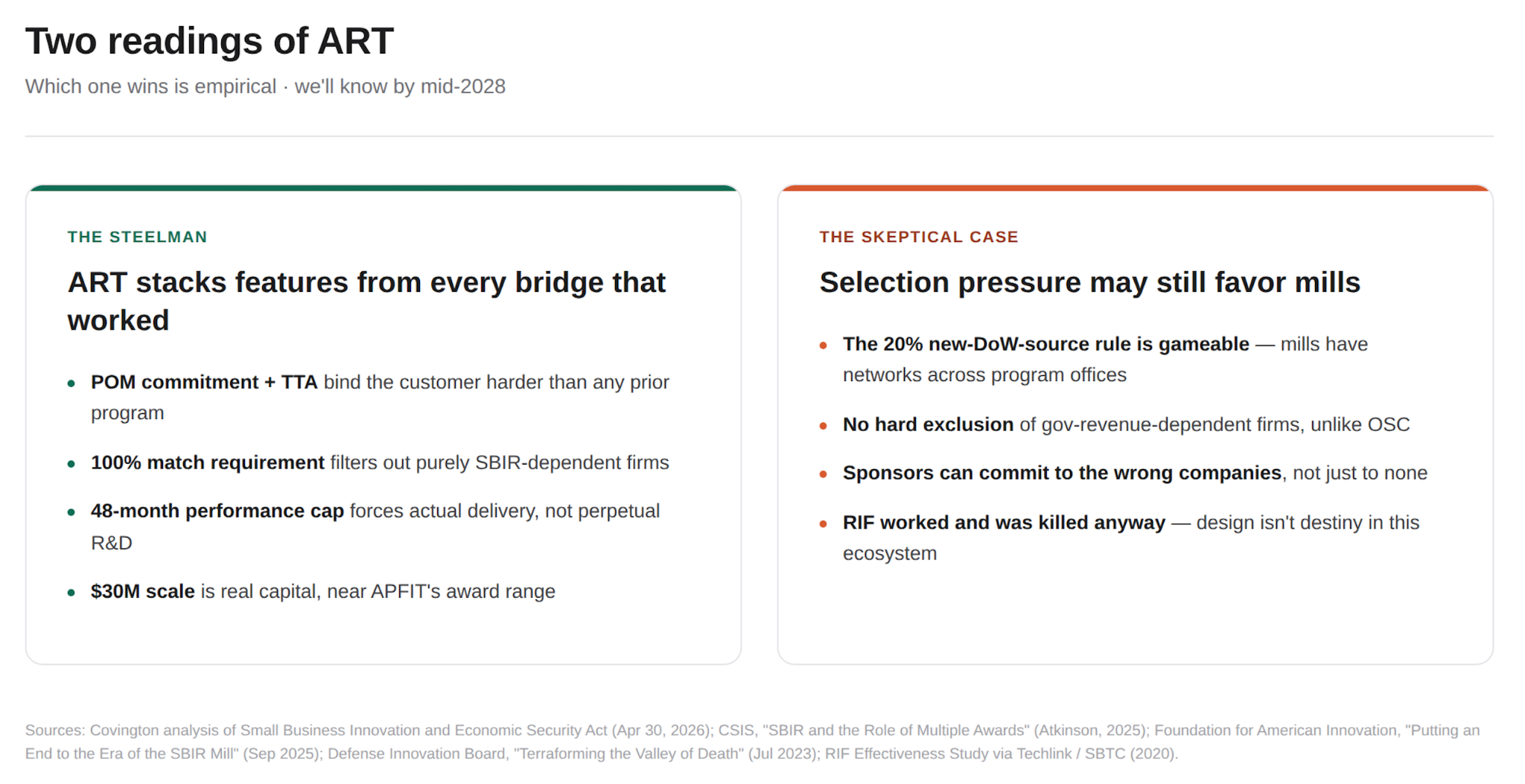The height and width of the screenshot is (784, 1525).
Task: Click the orange bullet beside 20% new-DoW-source rule
Action: (x=824, y=345)
